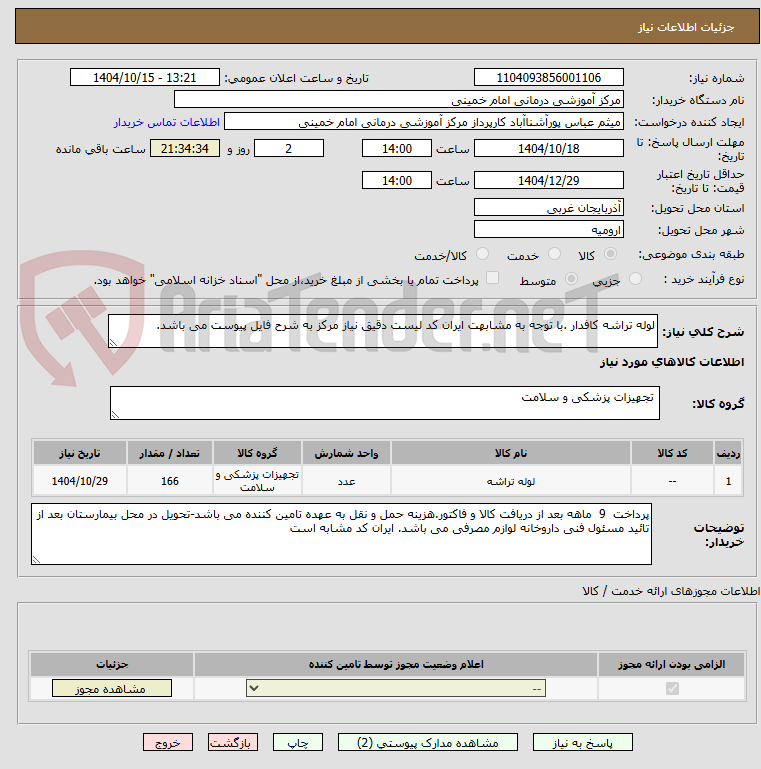Click the واحد شمارش column header
761x769 pixels.
pos(346,453)
